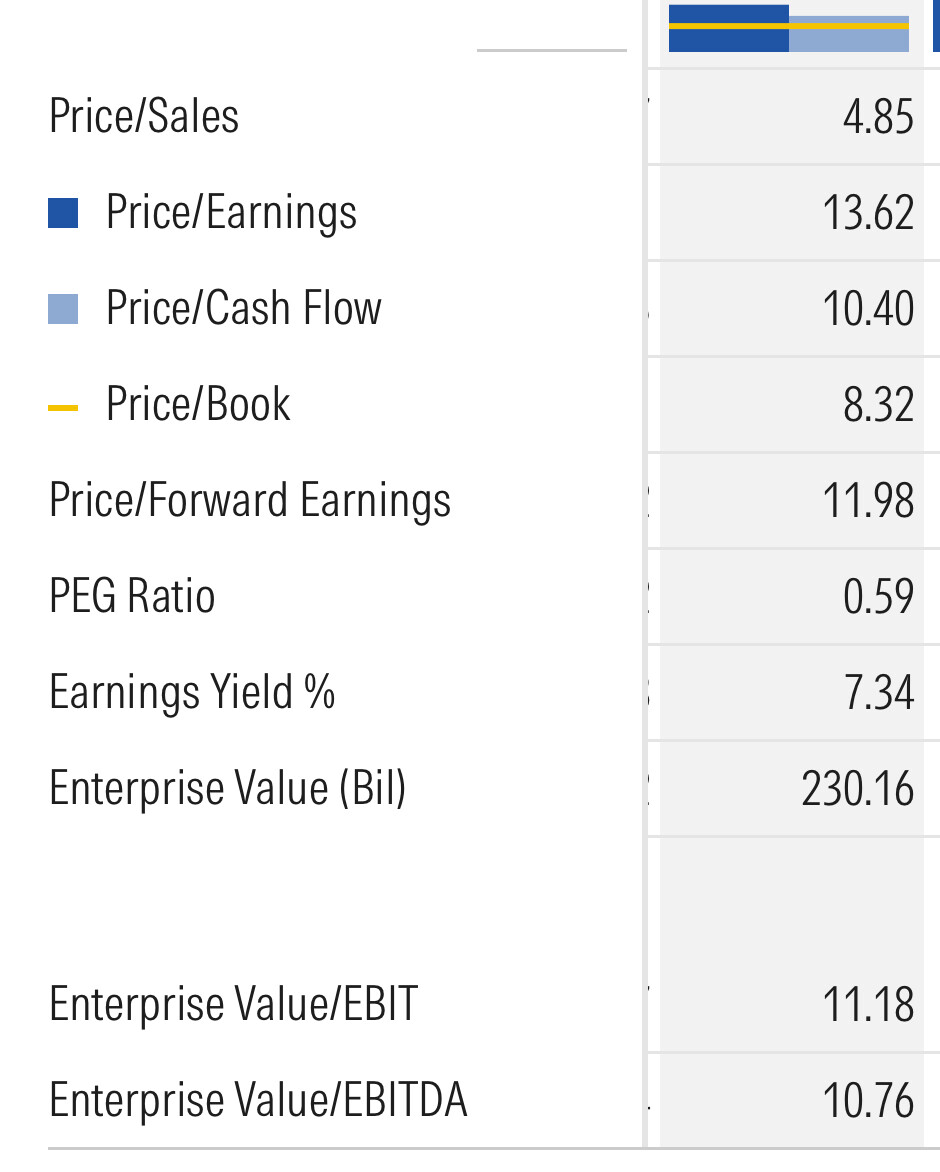
Task: Click the PEG Ratio label
Action: [x=132, y=596]
